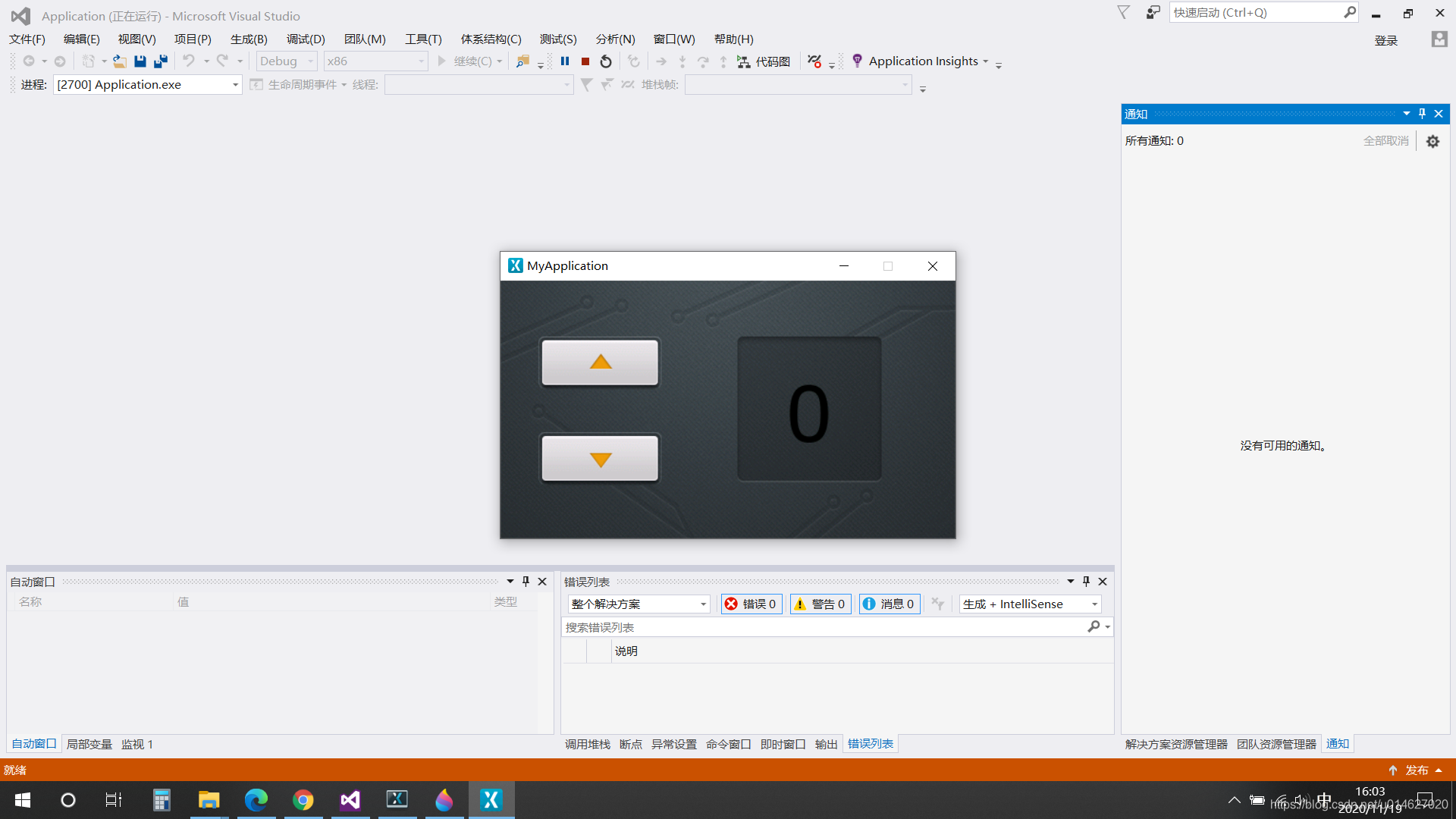This screenshot has width=1456, height=819.
Task: Open notification settings gear icon
Action: point(1432,141)
